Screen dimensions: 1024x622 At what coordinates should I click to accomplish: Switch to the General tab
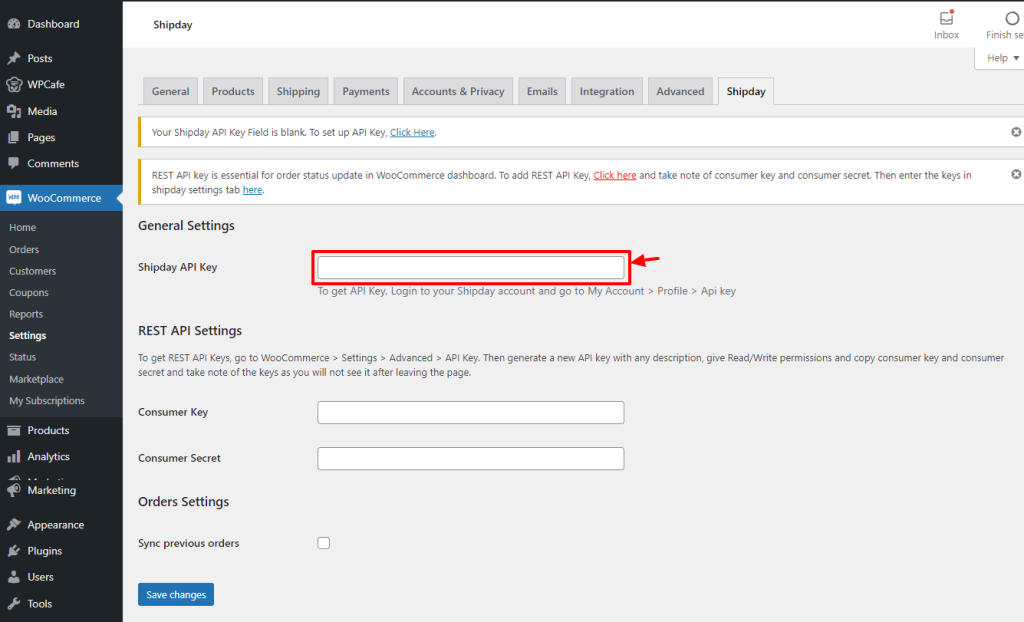click(170, 91)
